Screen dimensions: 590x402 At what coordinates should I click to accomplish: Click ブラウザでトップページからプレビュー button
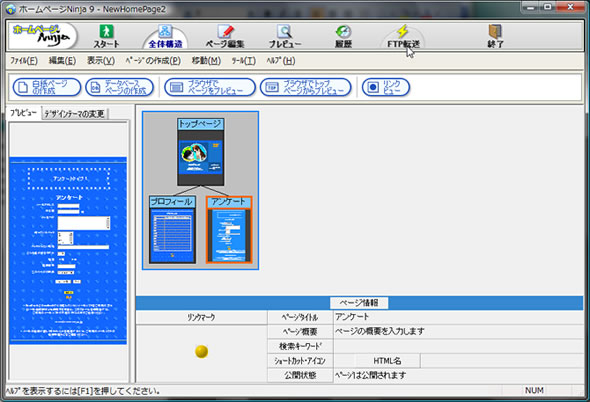[306, 87]
